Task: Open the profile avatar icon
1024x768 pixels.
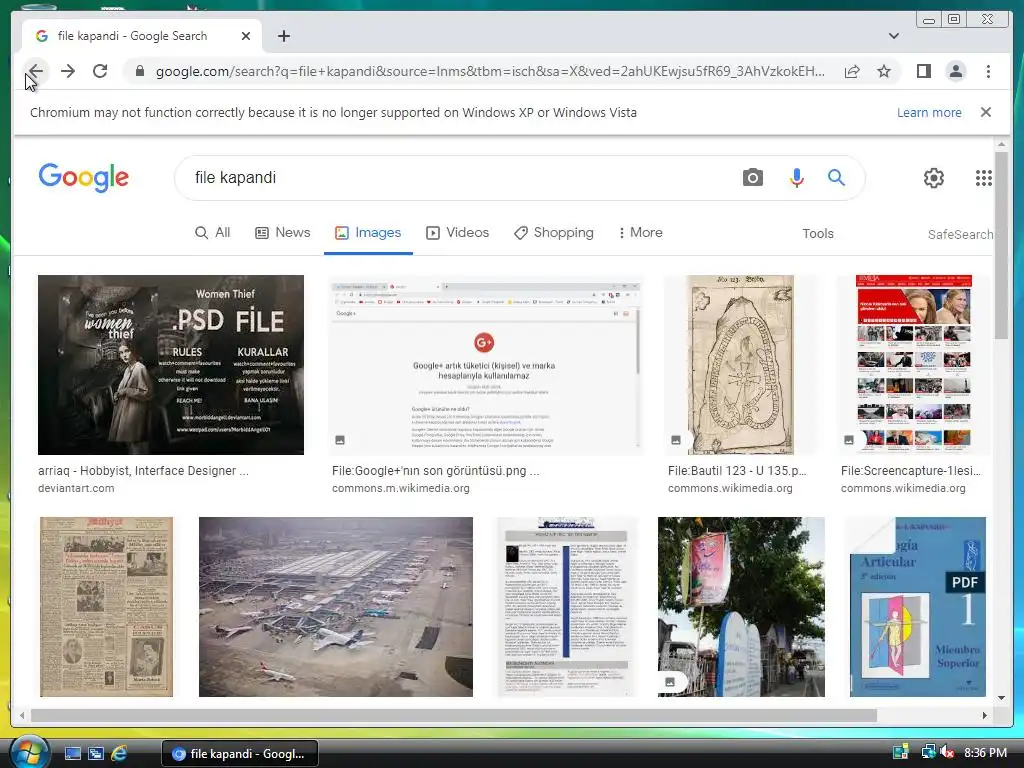Action: click(955, 71)
